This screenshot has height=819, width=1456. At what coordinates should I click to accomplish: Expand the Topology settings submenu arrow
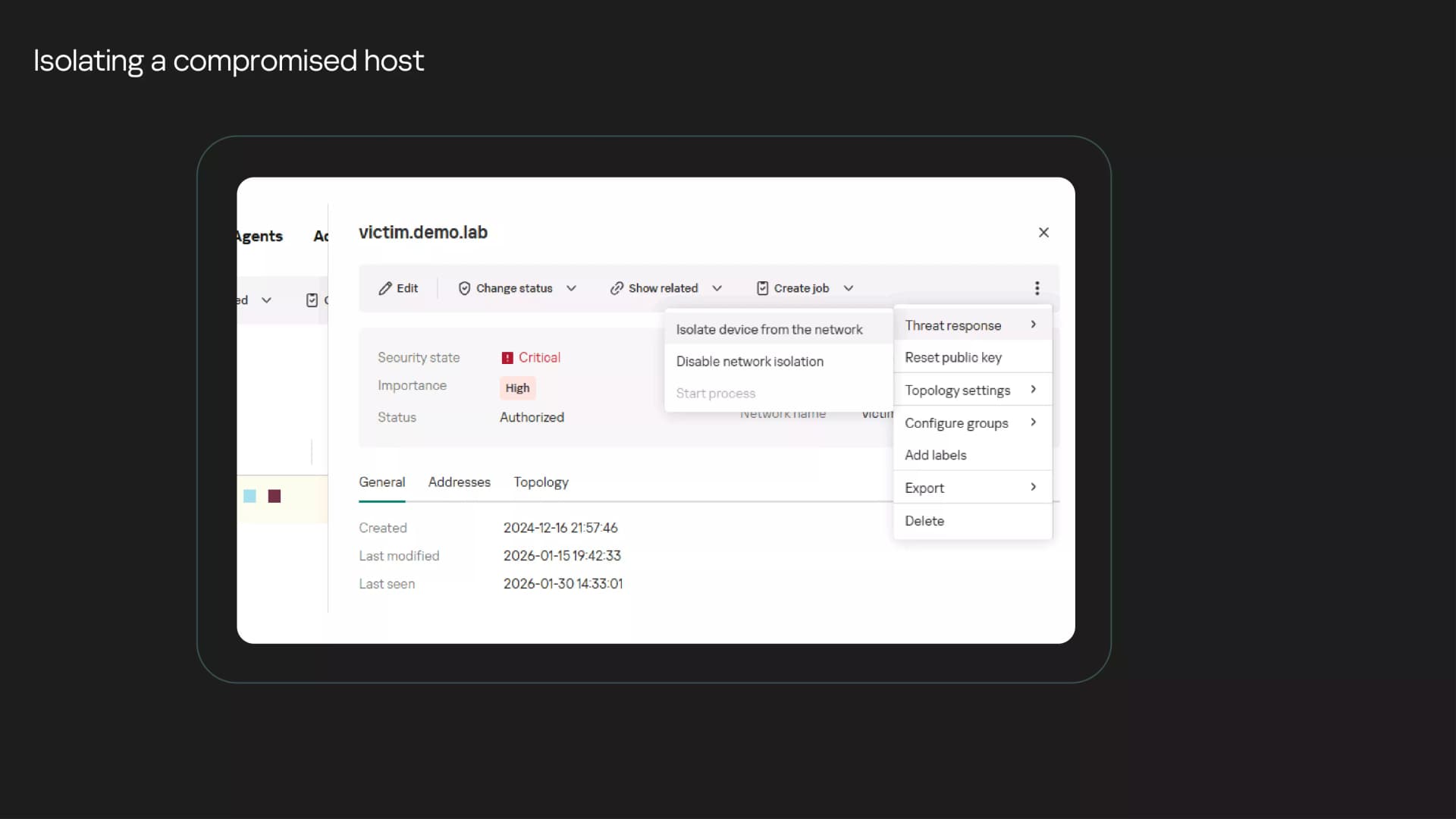tap(1033, 389)
